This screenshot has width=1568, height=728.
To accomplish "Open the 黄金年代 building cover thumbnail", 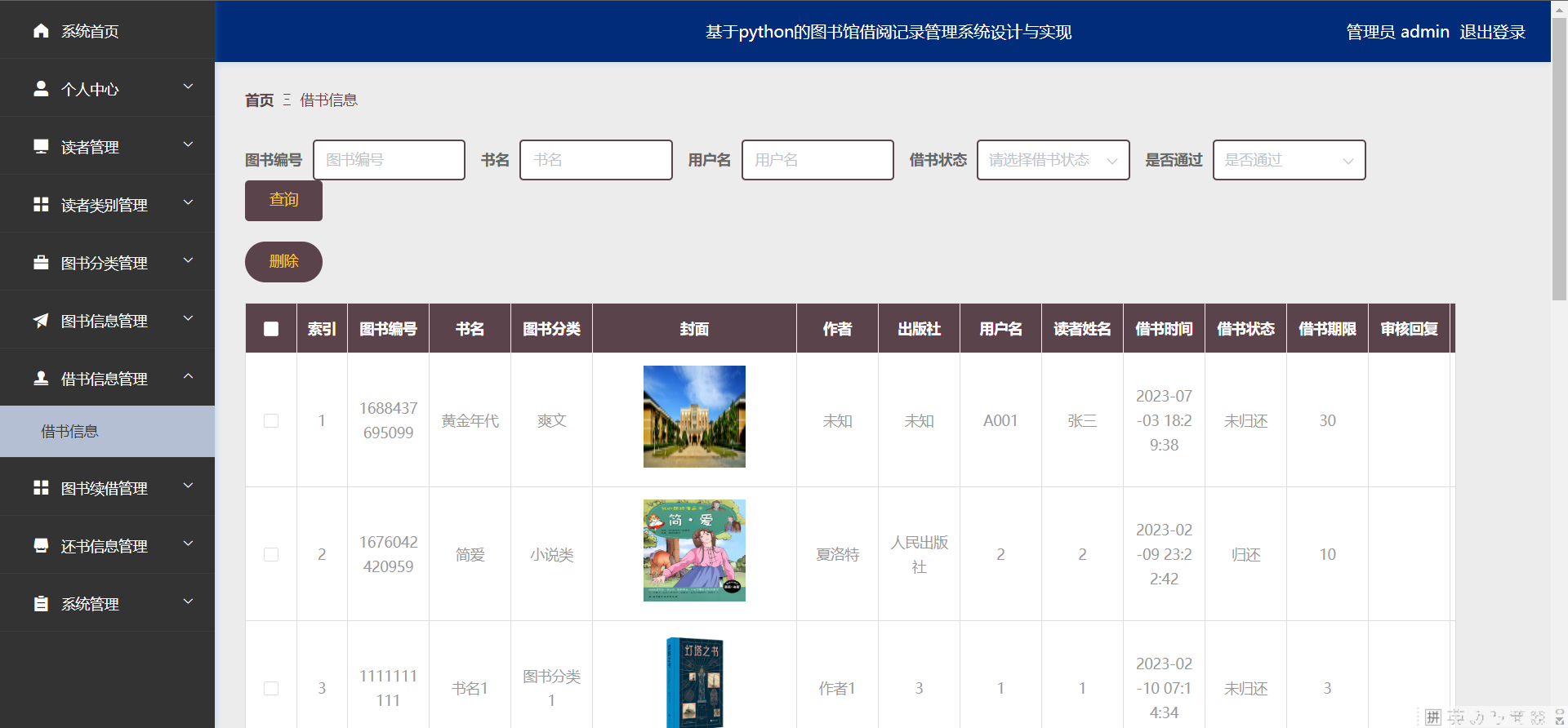I will 694,416.
